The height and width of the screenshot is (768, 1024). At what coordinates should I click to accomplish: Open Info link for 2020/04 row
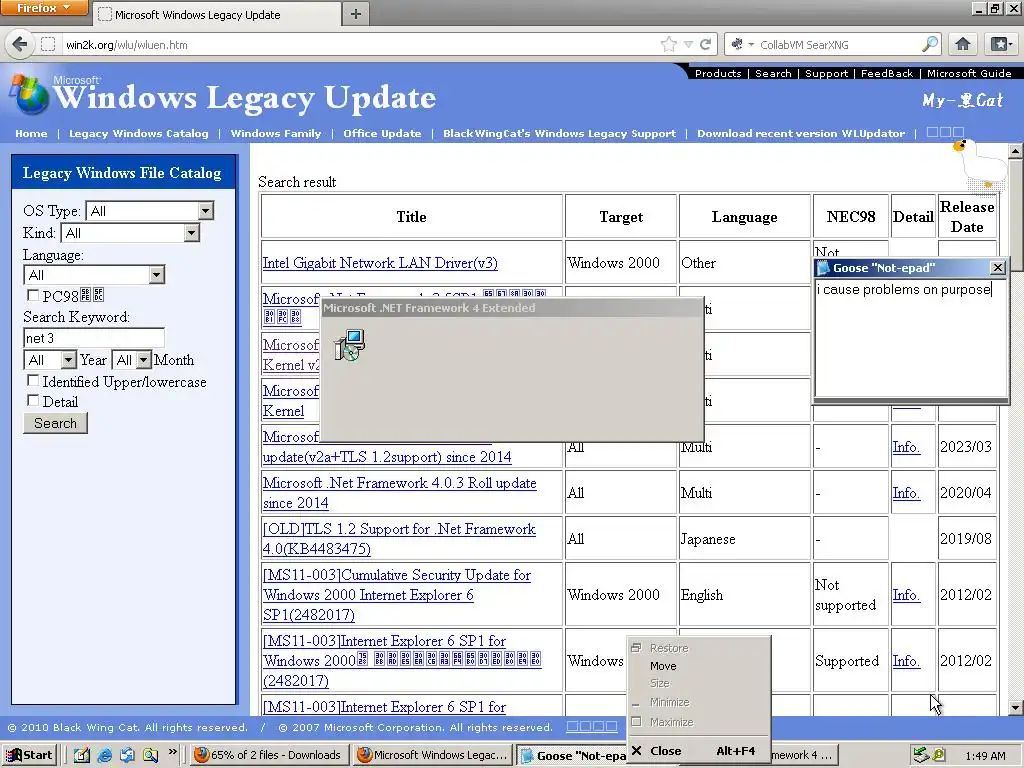(x=906, y=492)
